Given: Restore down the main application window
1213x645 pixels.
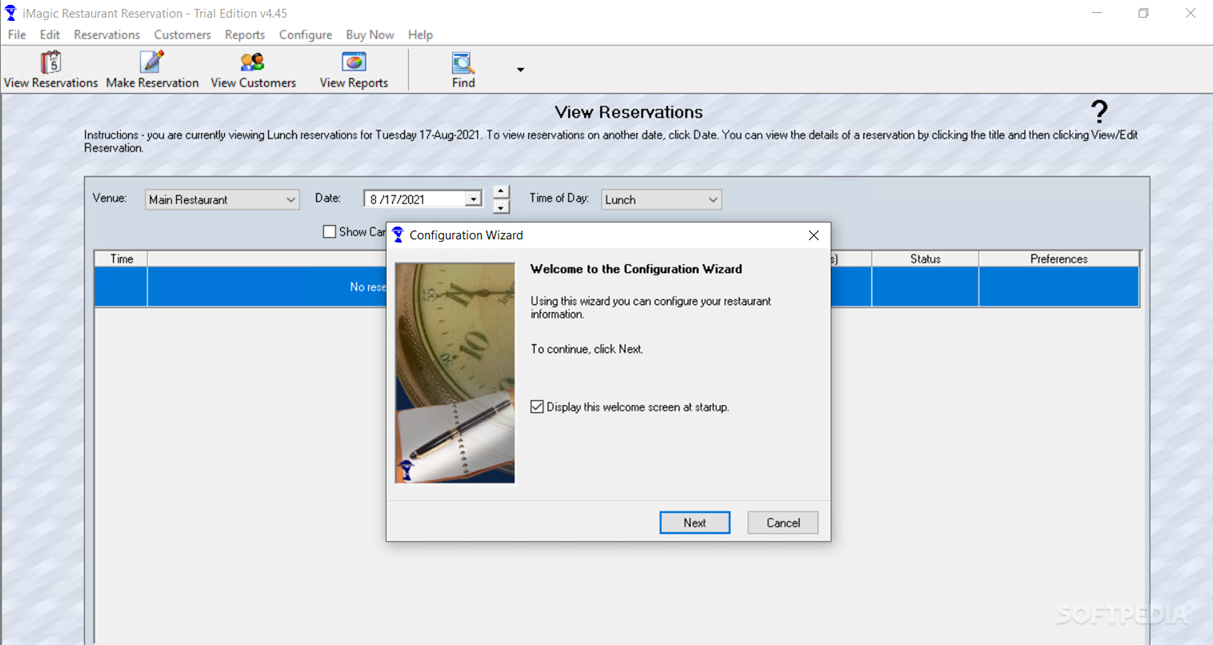Looking at the screenshot, I should [x=1143, y=13].
